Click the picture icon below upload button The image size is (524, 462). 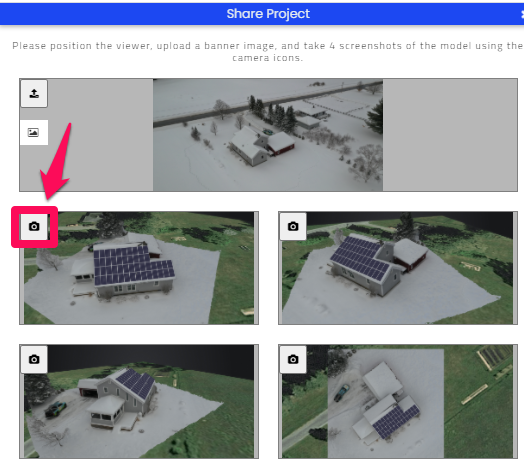click(x=33, y=132)
